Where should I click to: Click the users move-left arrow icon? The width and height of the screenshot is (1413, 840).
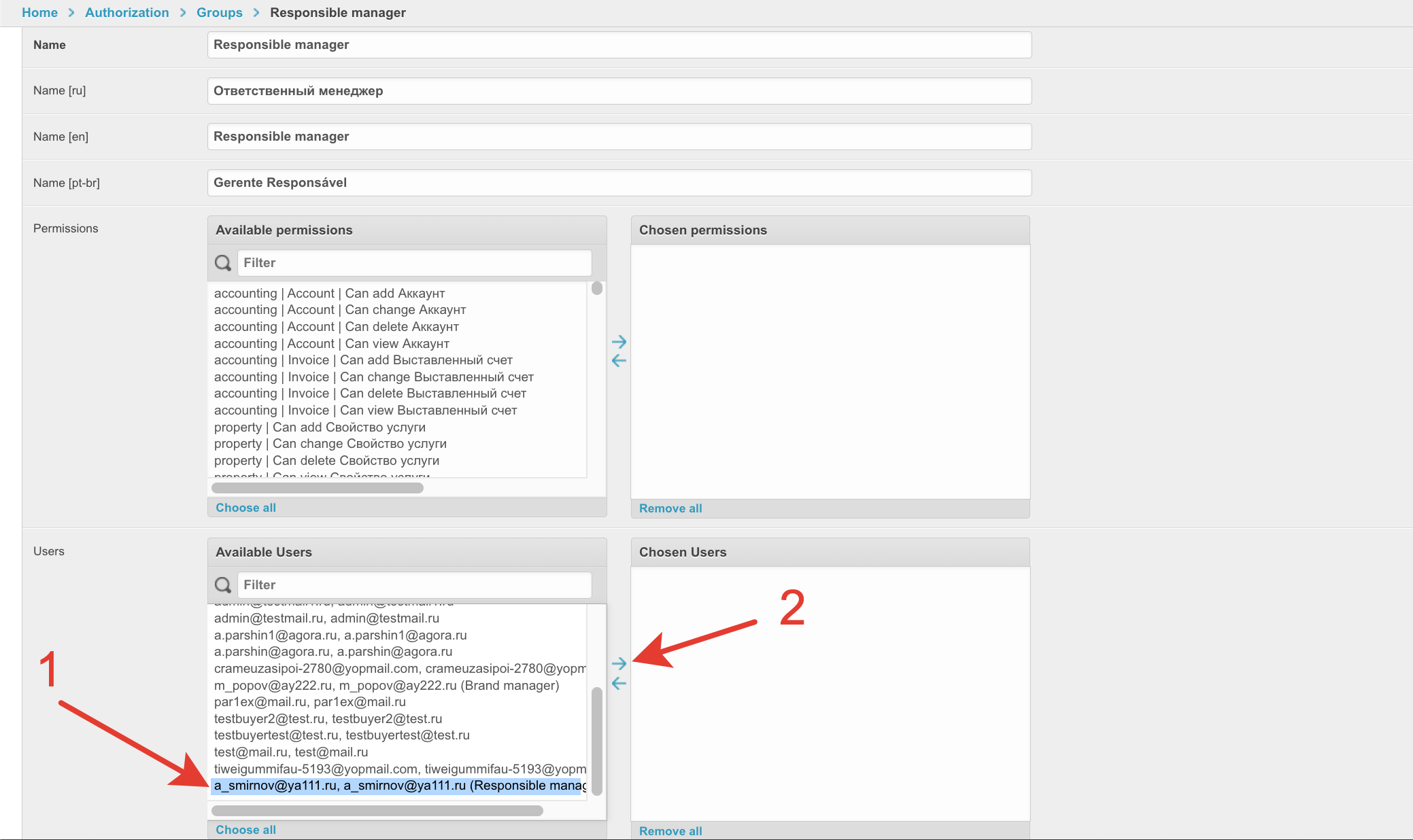tap(619, 683)
